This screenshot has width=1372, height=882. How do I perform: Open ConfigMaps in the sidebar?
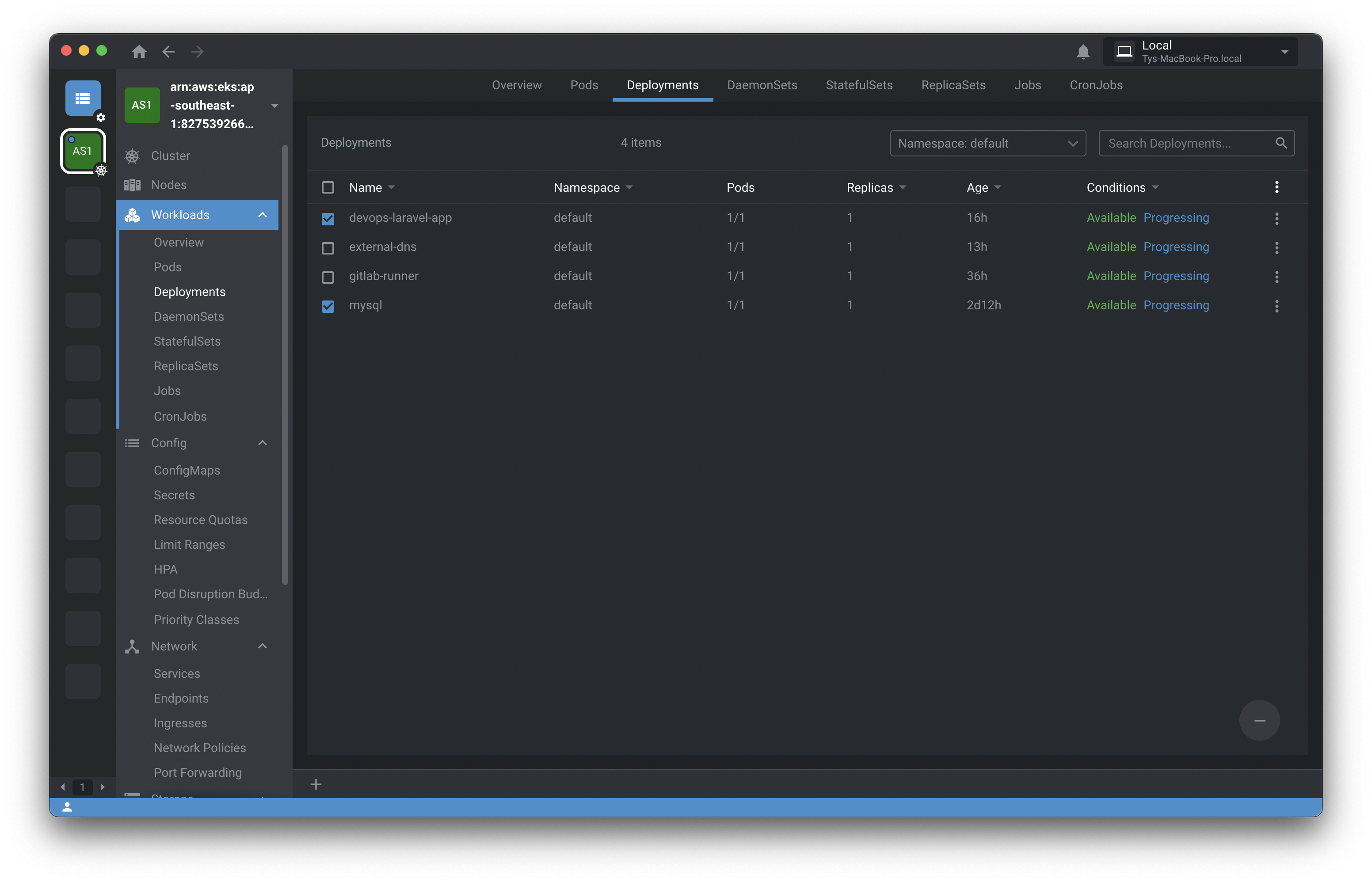(x=187, y=470)
